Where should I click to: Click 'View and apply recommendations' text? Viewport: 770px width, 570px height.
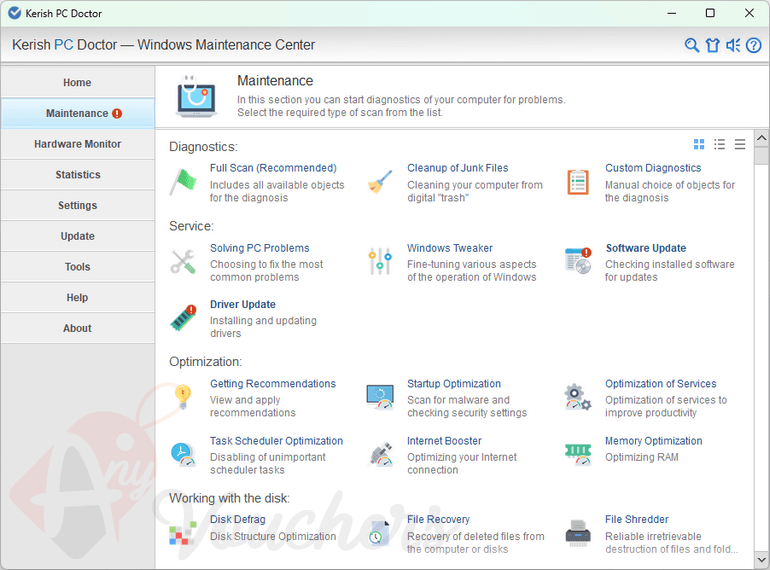click(x=253, y=407)
